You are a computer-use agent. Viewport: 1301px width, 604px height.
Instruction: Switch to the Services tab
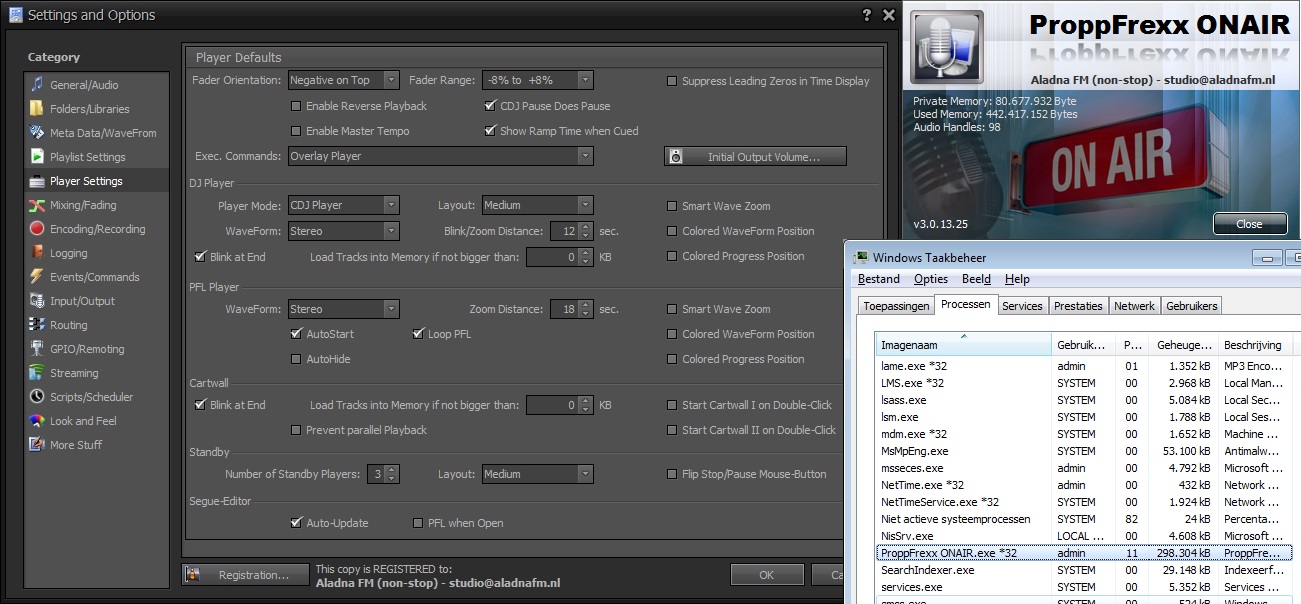click(1022, 306)
